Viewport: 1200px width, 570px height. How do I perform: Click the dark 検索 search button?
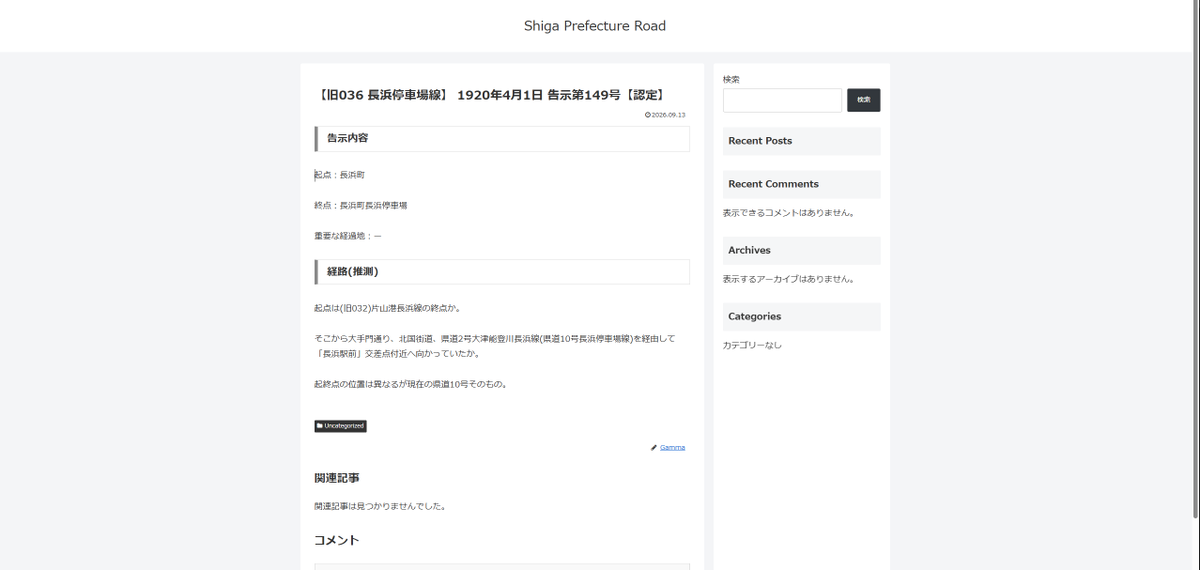pyautogui.click(x=863, y=100)
